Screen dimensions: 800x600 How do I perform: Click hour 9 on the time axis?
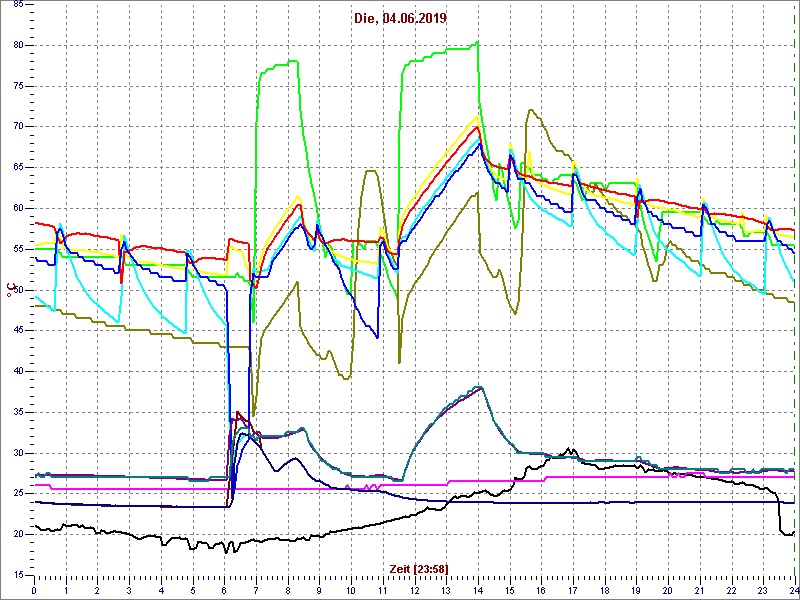(319, 590)
